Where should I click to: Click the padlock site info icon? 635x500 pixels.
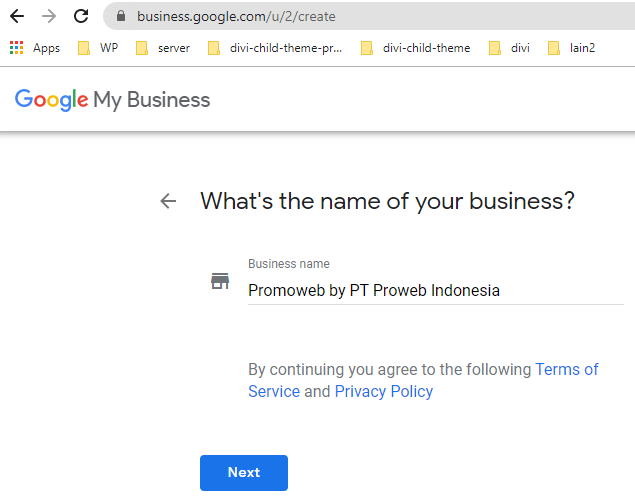click(121, 16)
